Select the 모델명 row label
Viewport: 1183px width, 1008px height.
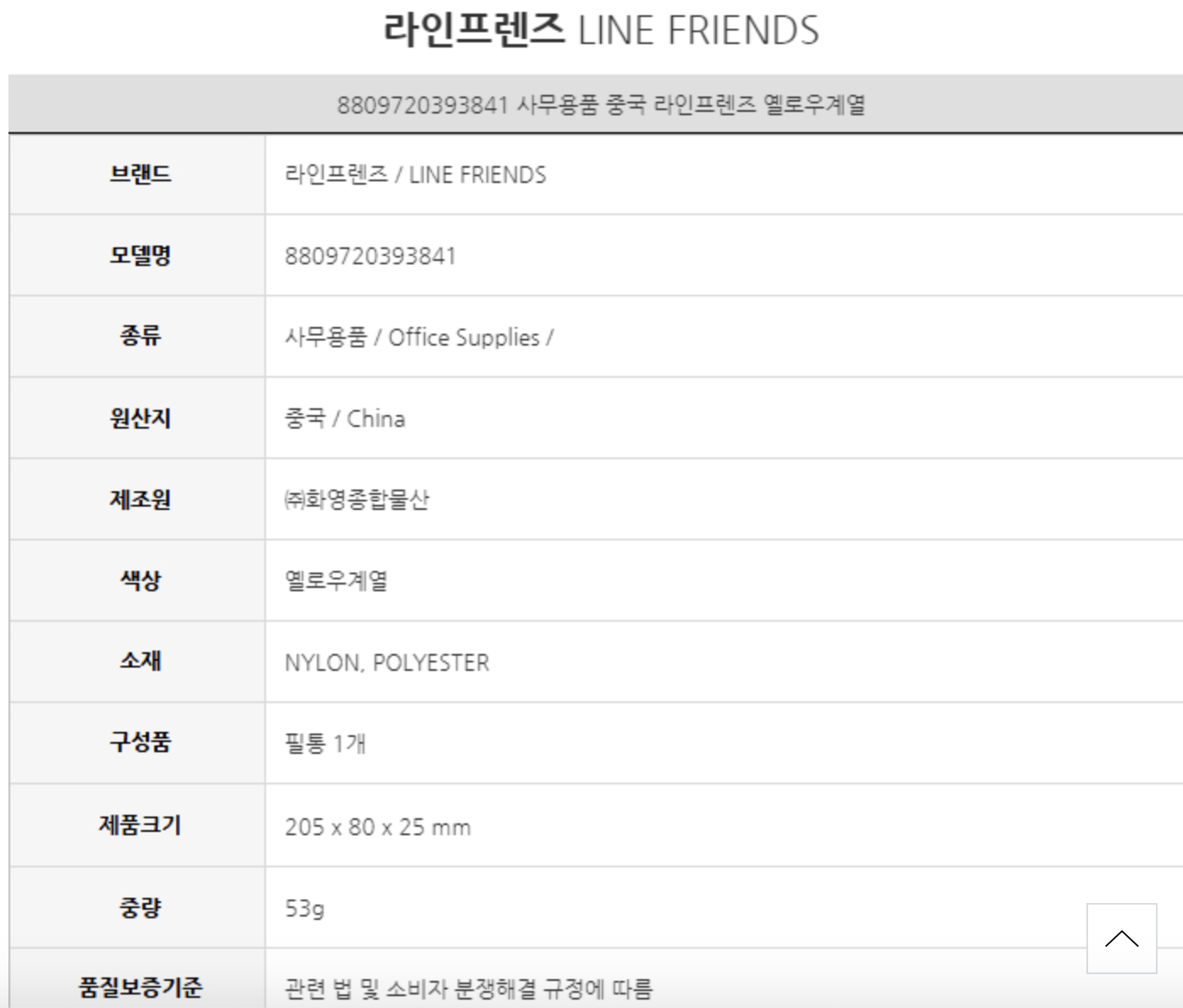click(x=140, y=255)
